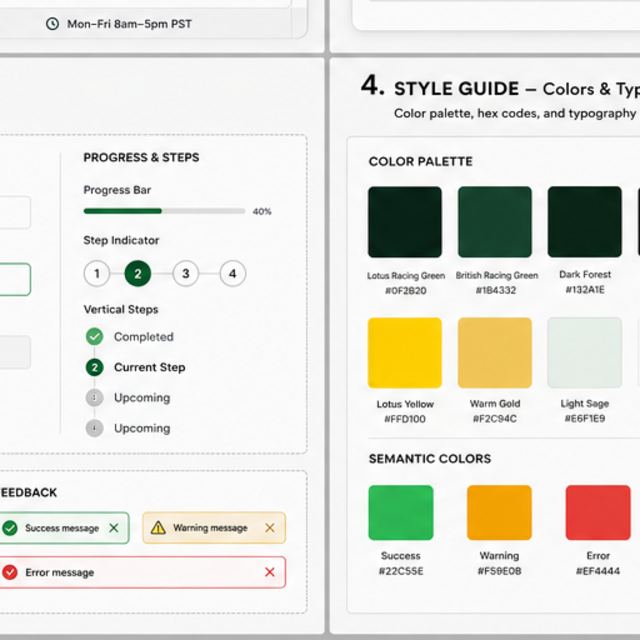Click the Mon-Fri 8am-5pm PST text
Image resolution: width=640 pixels, height=640 pixels.
click(x=129, y=24)
